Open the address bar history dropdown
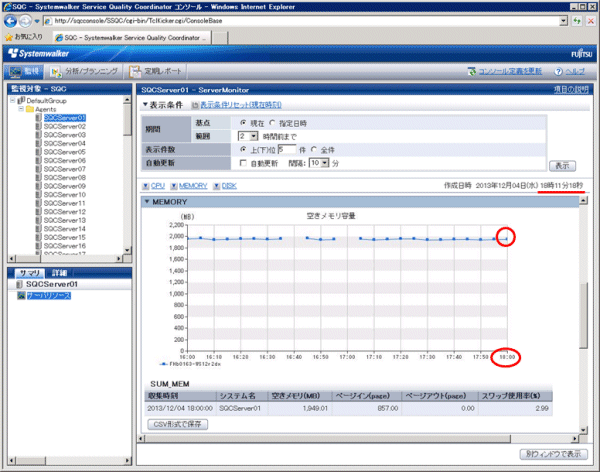Image resolution: width=600 pixels, height=472 pixels. pyautogui.click(x=563, y=21)
